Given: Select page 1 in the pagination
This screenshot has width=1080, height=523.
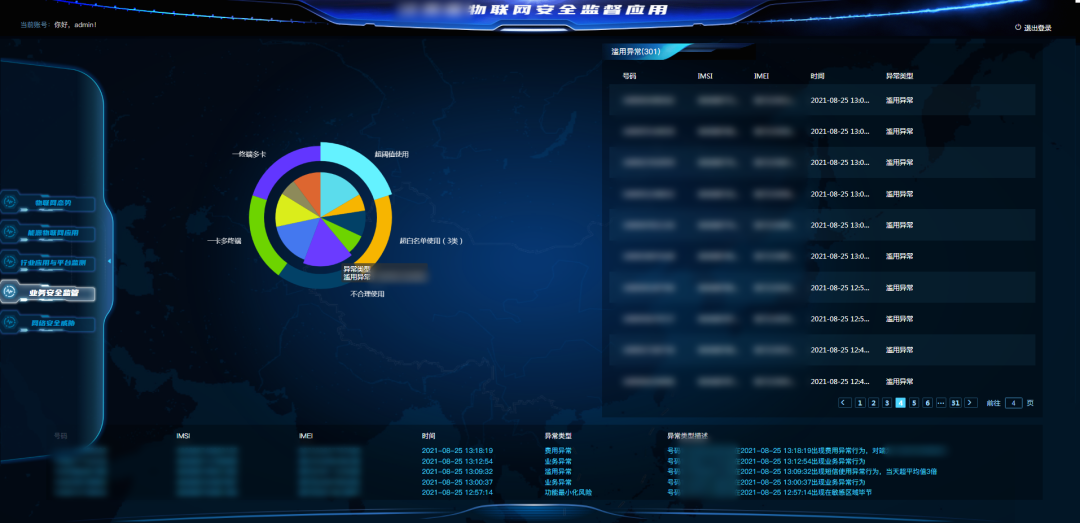Looking at the screenshot, I should click(x=860, y=403).
